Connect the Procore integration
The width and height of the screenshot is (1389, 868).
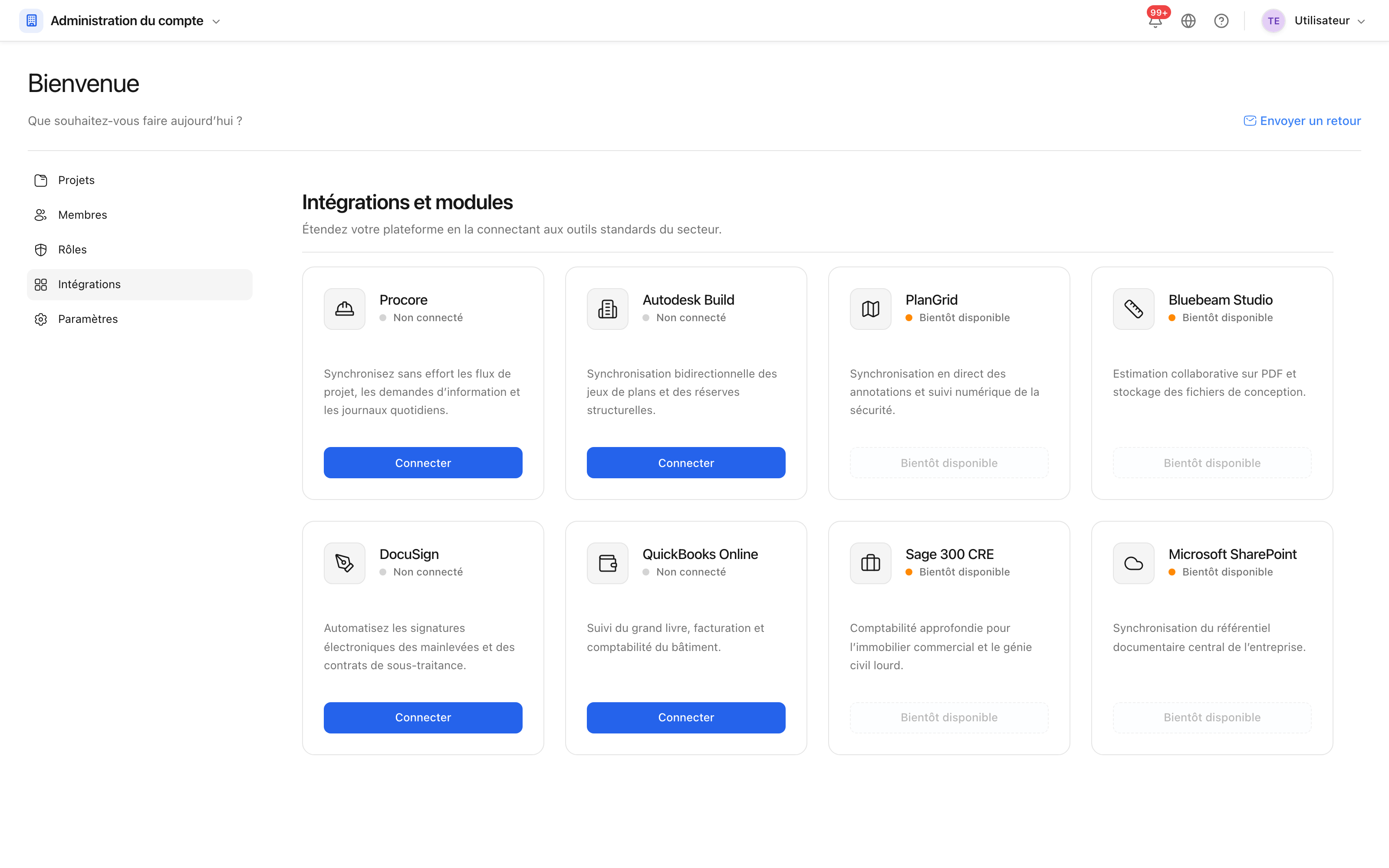(423, 463)
